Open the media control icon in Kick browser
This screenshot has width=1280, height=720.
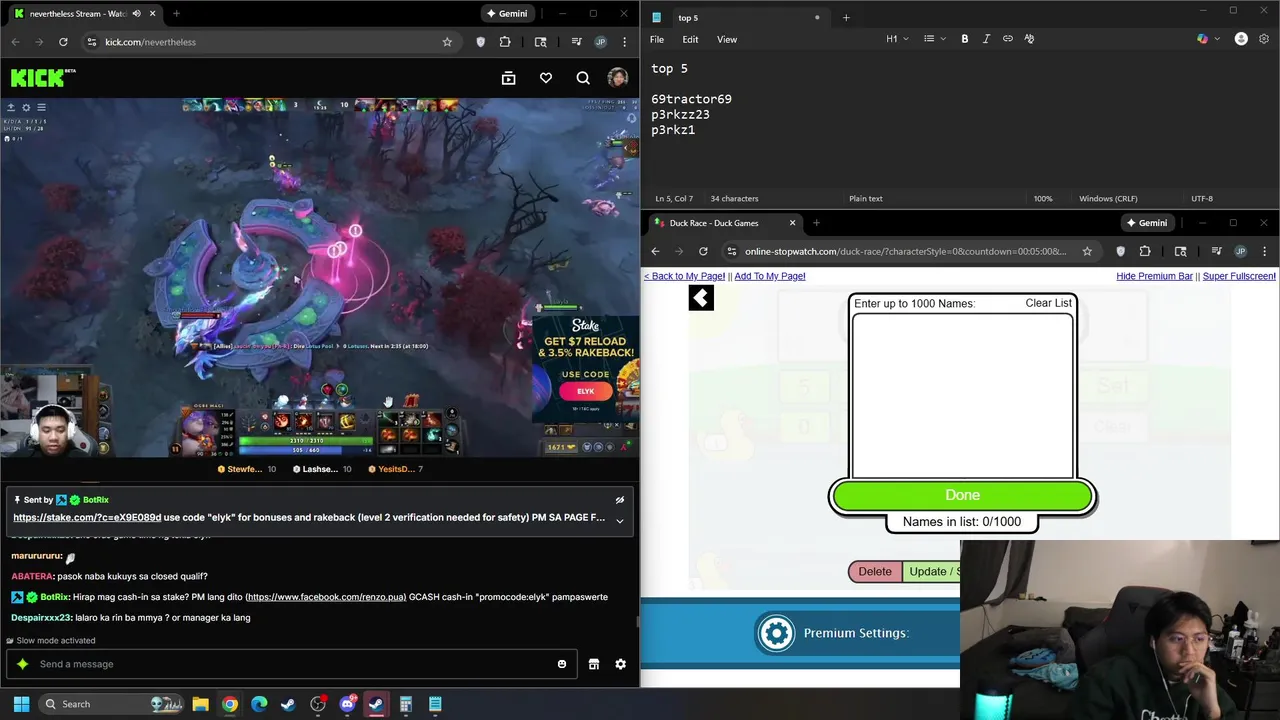[577, 42]
